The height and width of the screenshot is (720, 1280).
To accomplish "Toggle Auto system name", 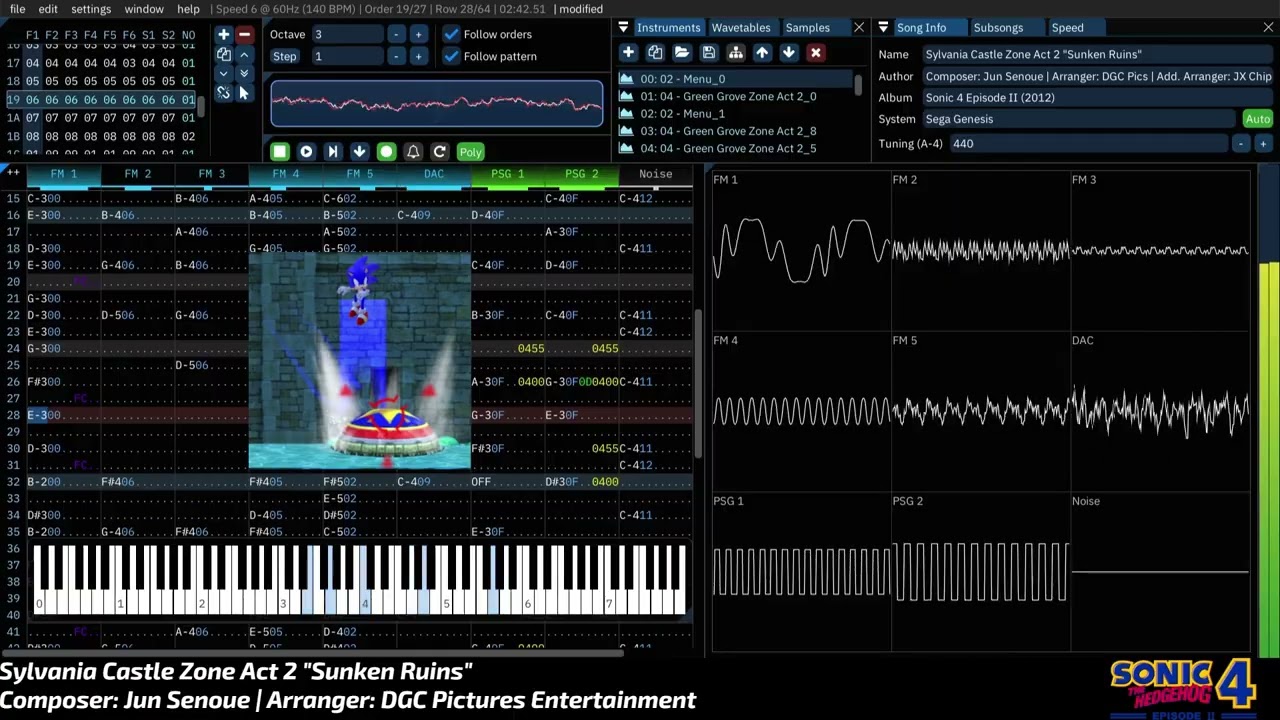I will [x=1257, y=119].
